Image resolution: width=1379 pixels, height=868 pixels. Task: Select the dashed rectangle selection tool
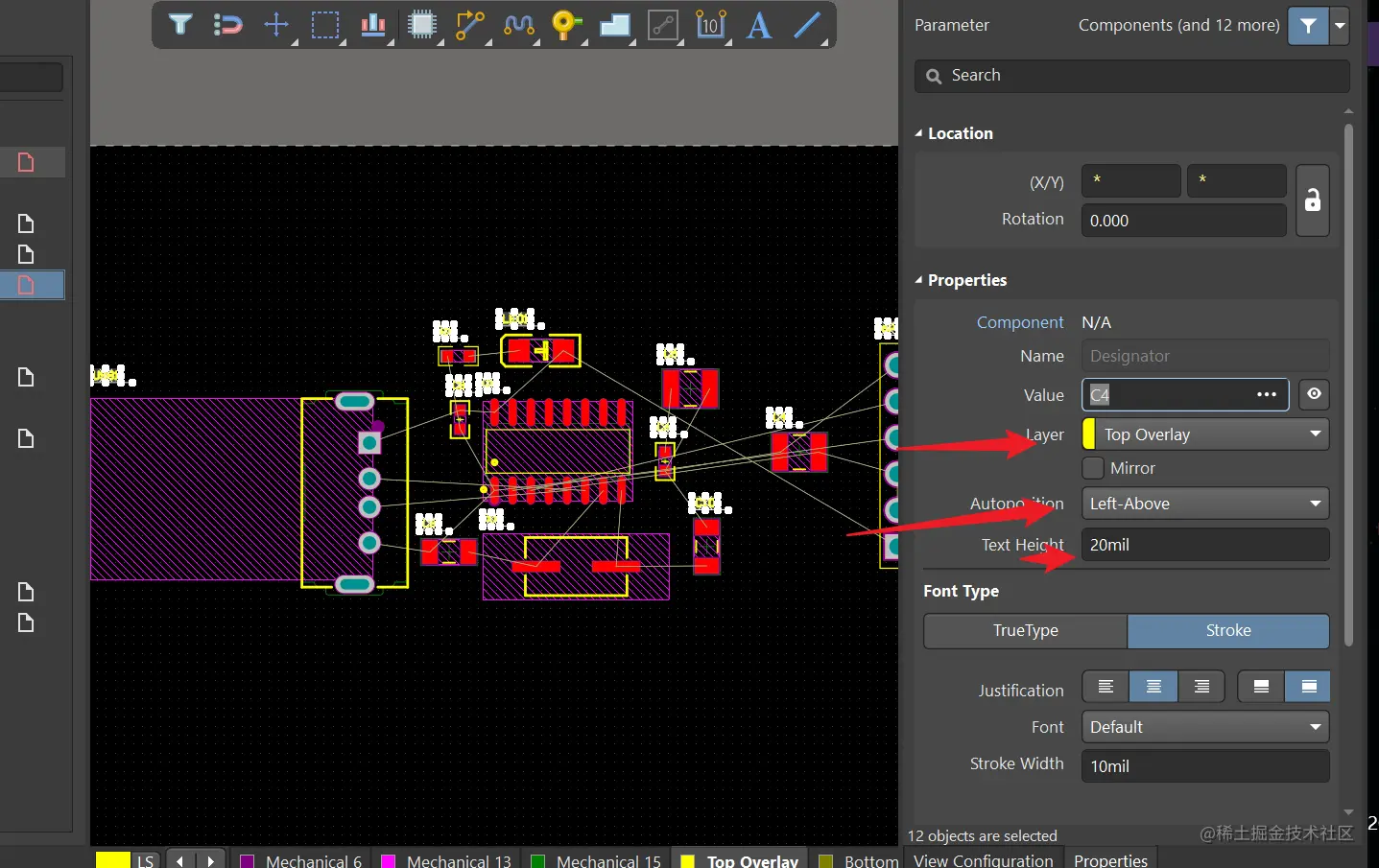[325, 24]
